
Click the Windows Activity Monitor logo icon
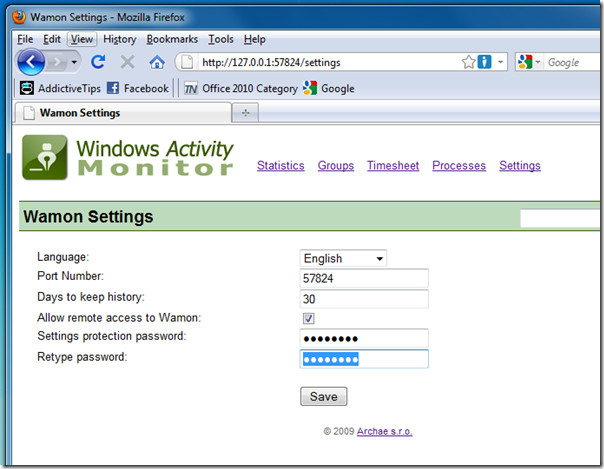(45, 157)
